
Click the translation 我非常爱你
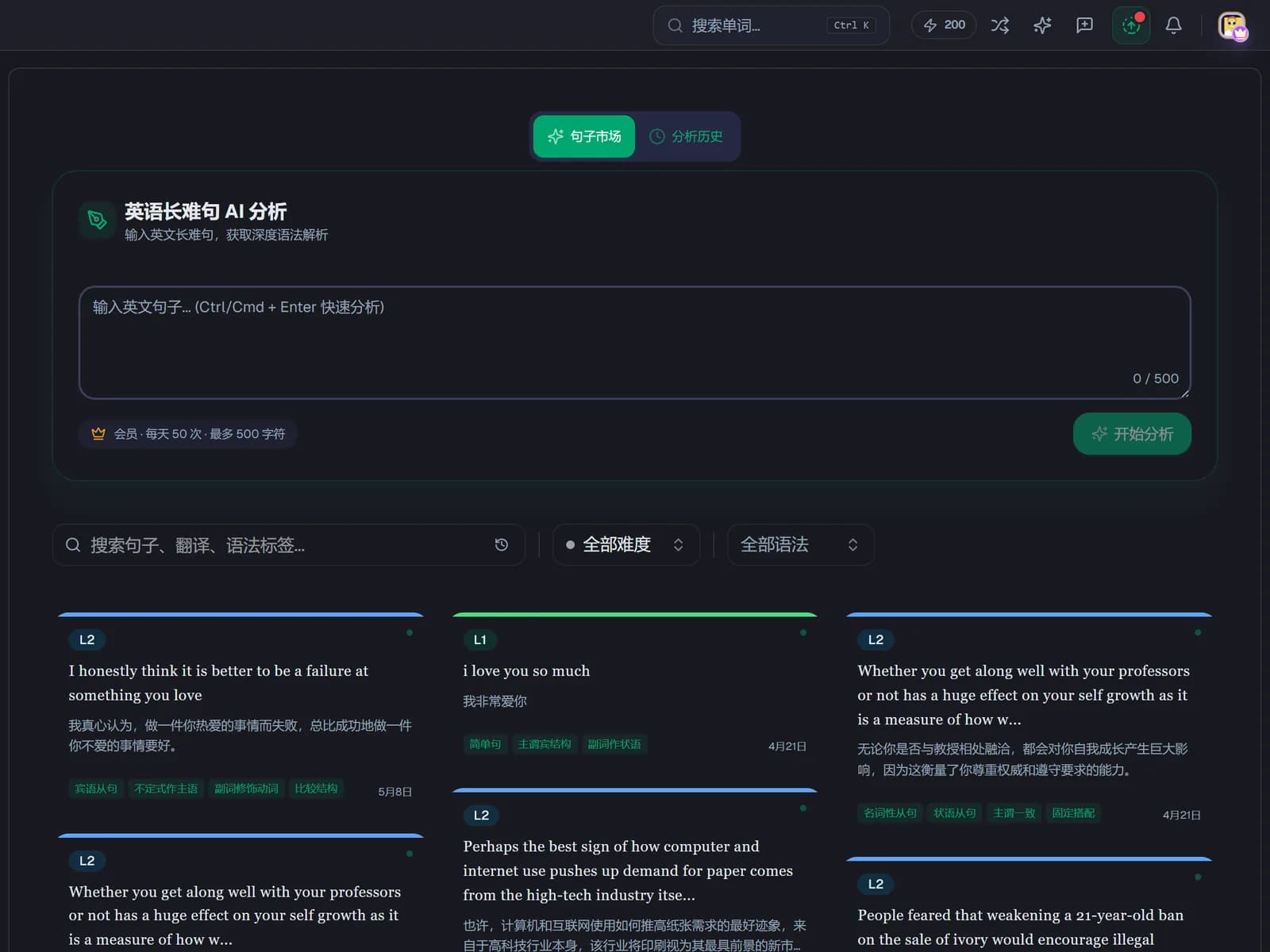[x=495, y=701]
